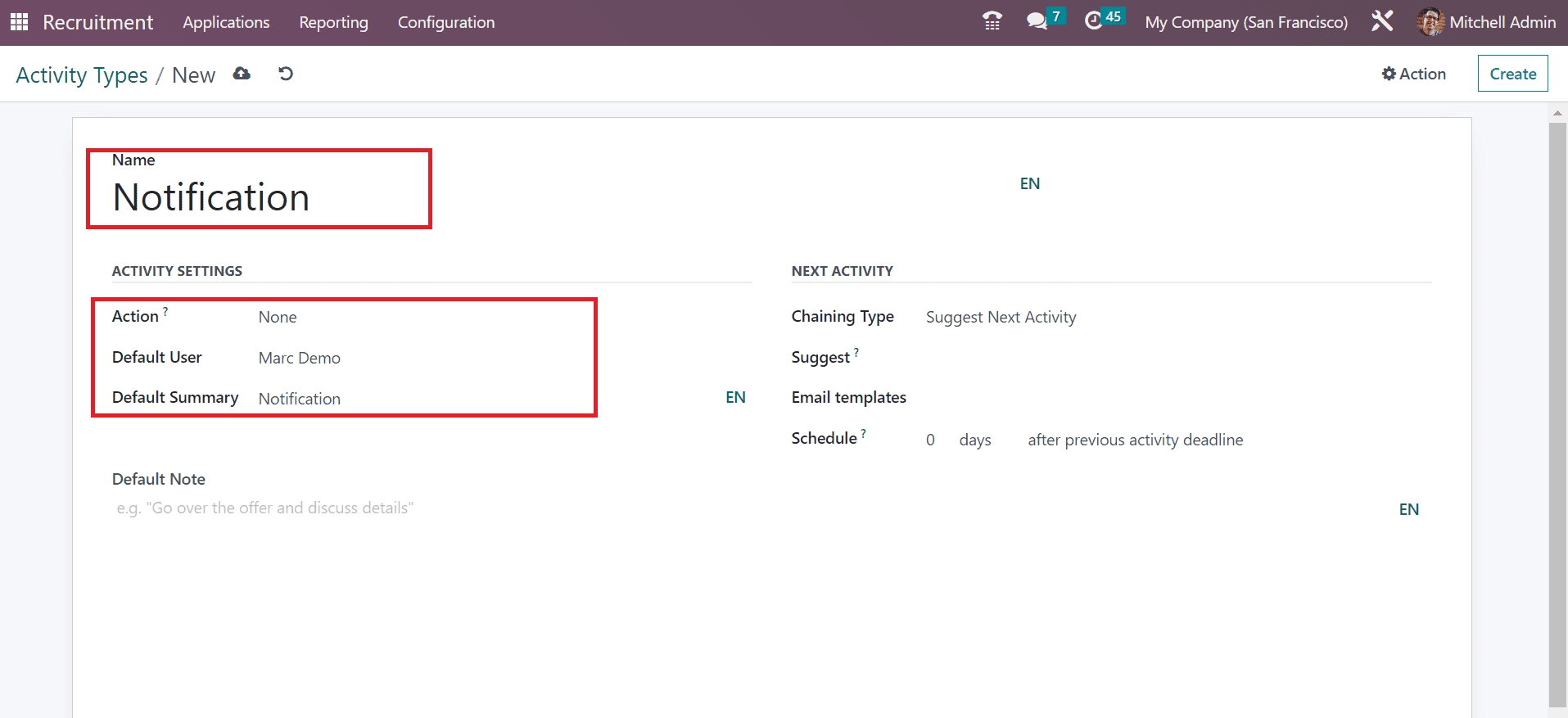The height and width of the screenshot is (718, 1568).
Task: Open the apps grid menu icon
Action: [x=19, y=22]
